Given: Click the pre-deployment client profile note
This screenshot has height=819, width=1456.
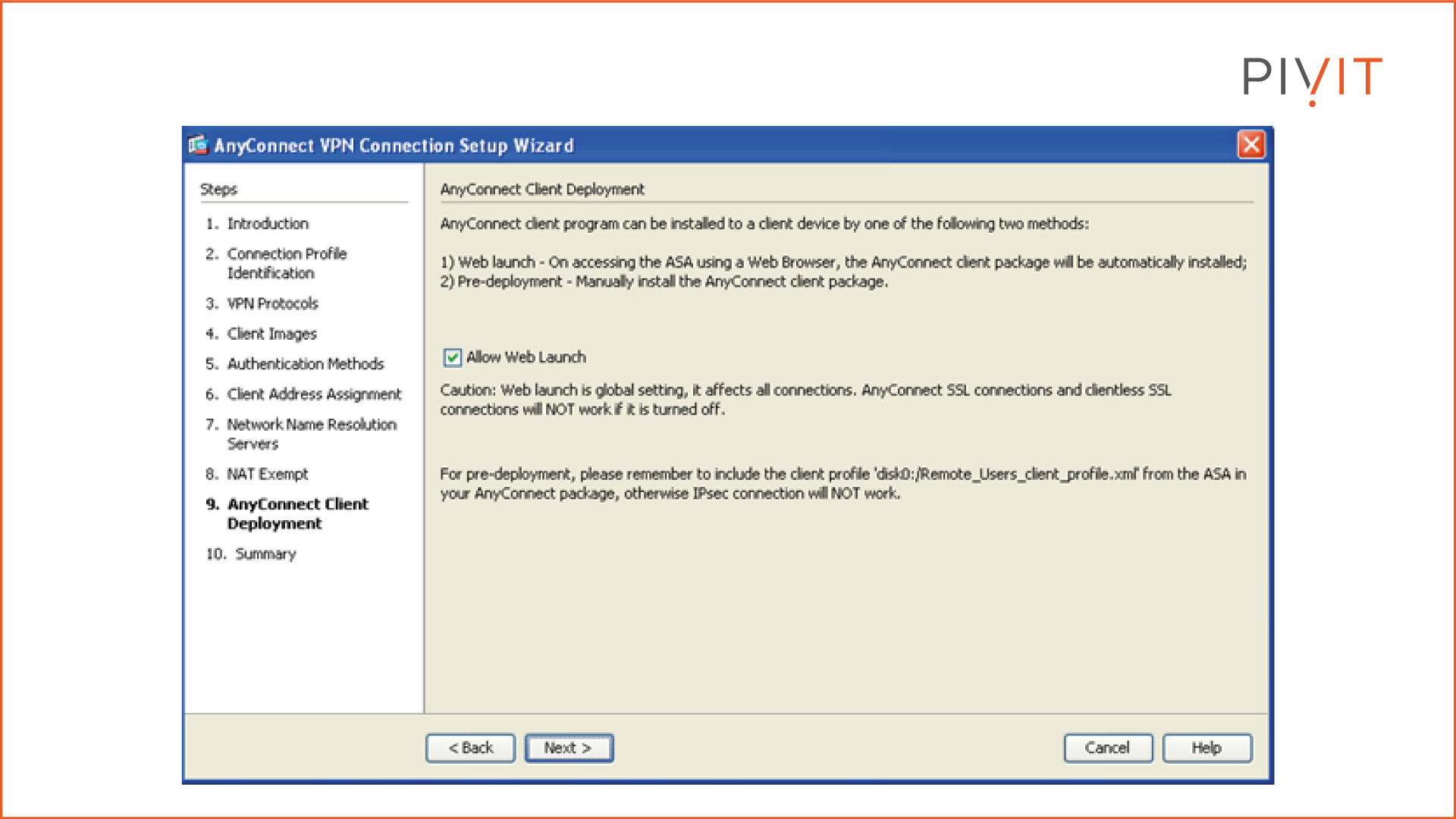Looking at the screenshot, I should coord(843,484).
